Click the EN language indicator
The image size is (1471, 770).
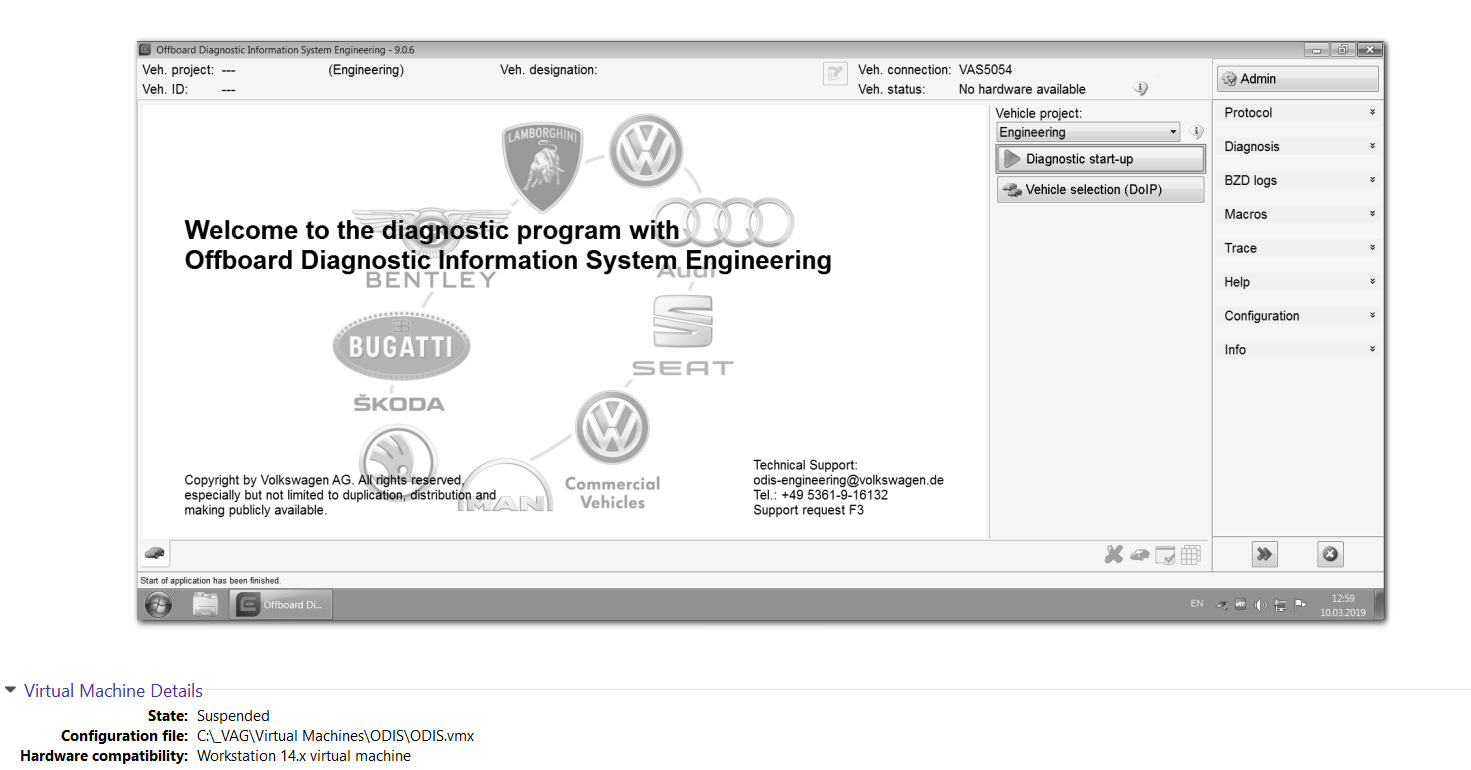[1197, 604]
